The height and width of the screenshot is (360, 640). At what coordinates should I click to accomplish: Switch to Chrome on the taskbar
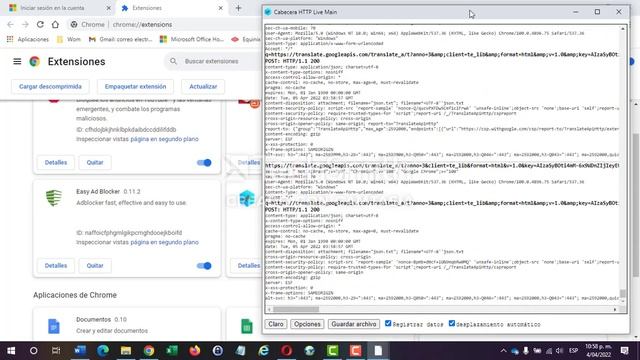point(149,351)
